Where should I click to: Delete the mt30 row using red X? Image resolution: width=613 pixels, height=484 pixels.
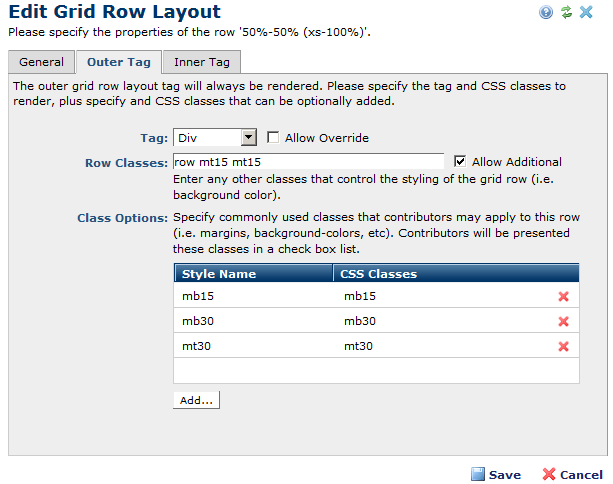pos(563,346)
